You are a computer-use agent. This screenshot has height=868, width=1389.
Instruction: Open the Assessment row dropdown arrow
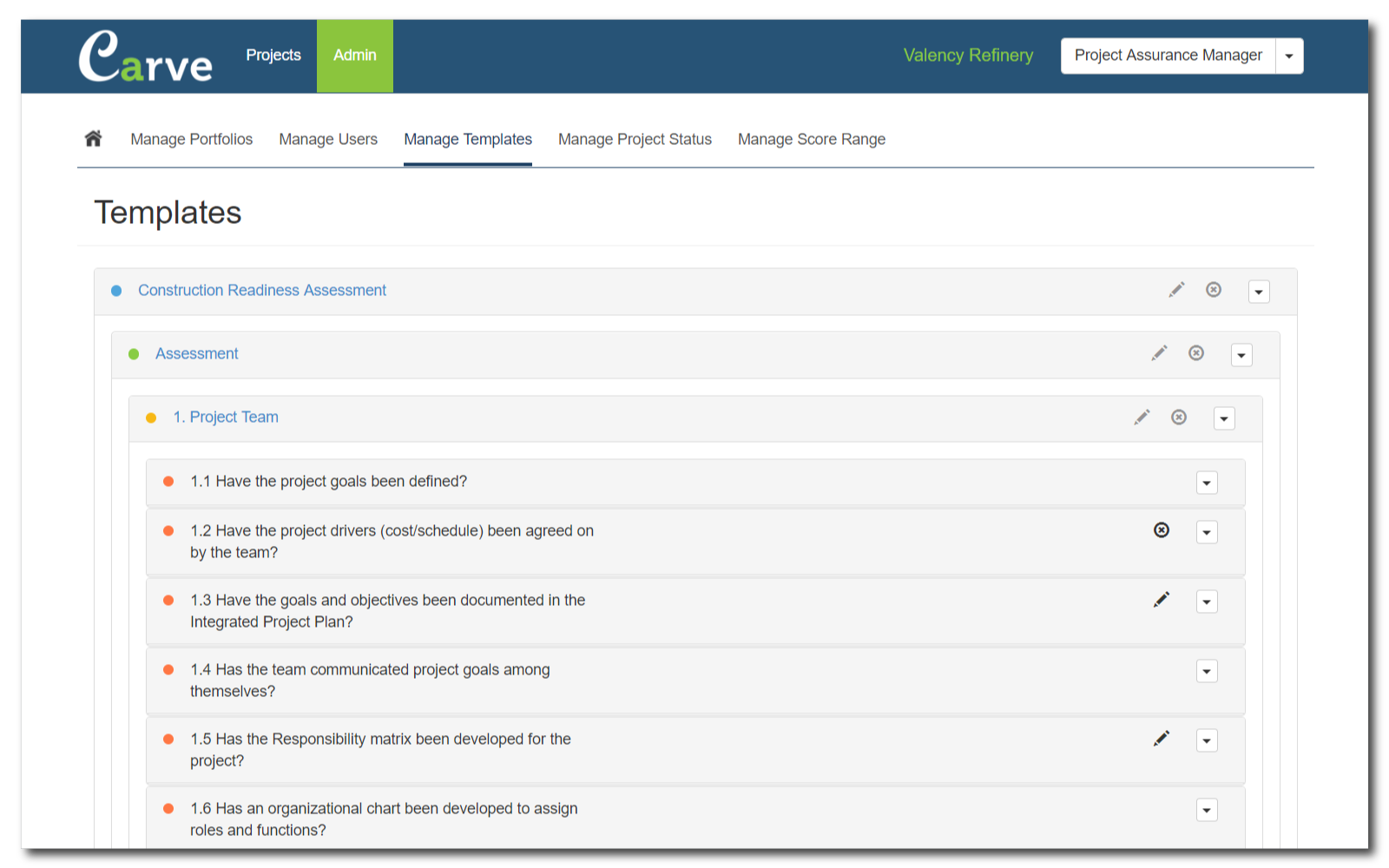[x=1241, y=355]
